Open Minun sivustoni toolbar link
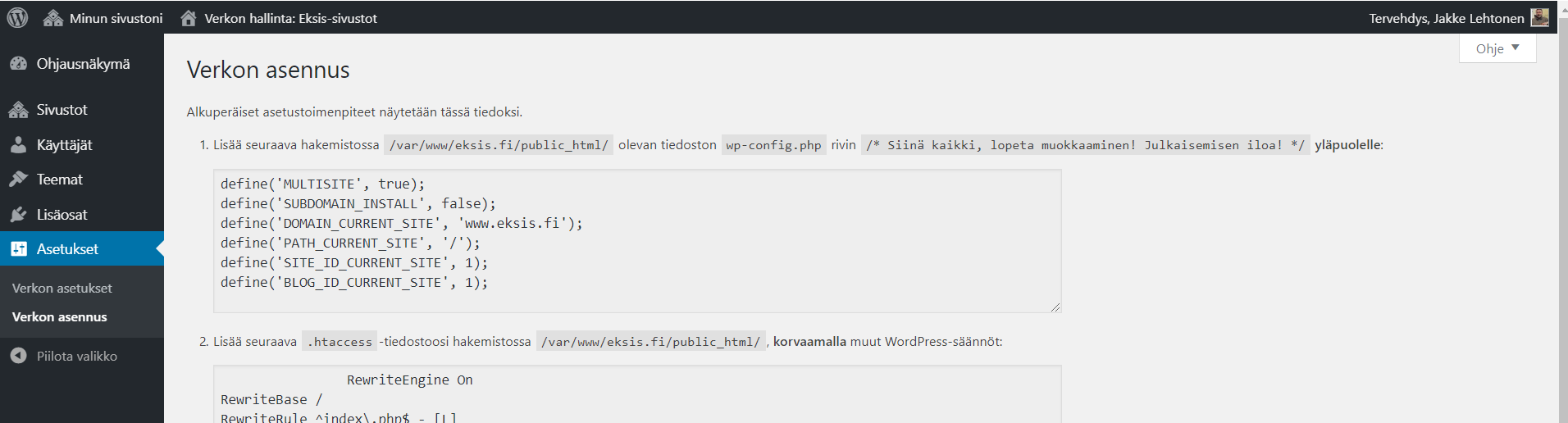 tap(116, 18)
